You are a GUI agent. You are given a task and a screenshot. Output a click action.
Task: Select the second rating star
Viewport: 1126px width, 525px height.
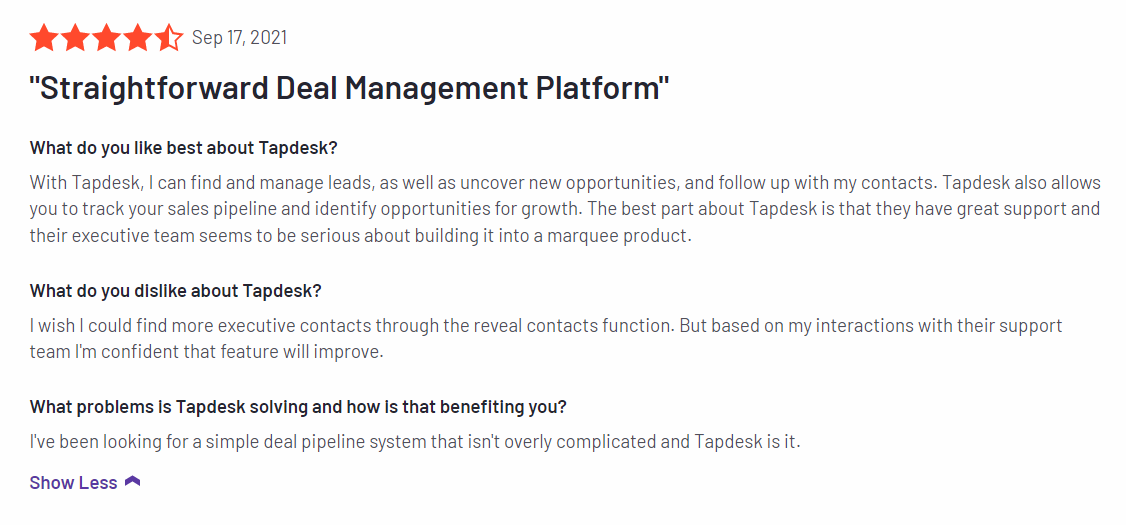coord(75,38)
